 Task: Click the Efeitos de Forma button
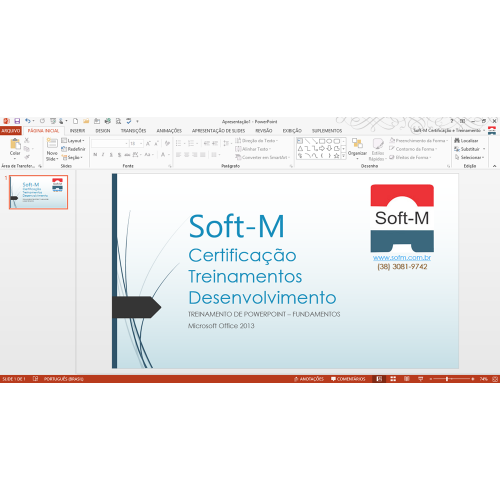410,157
